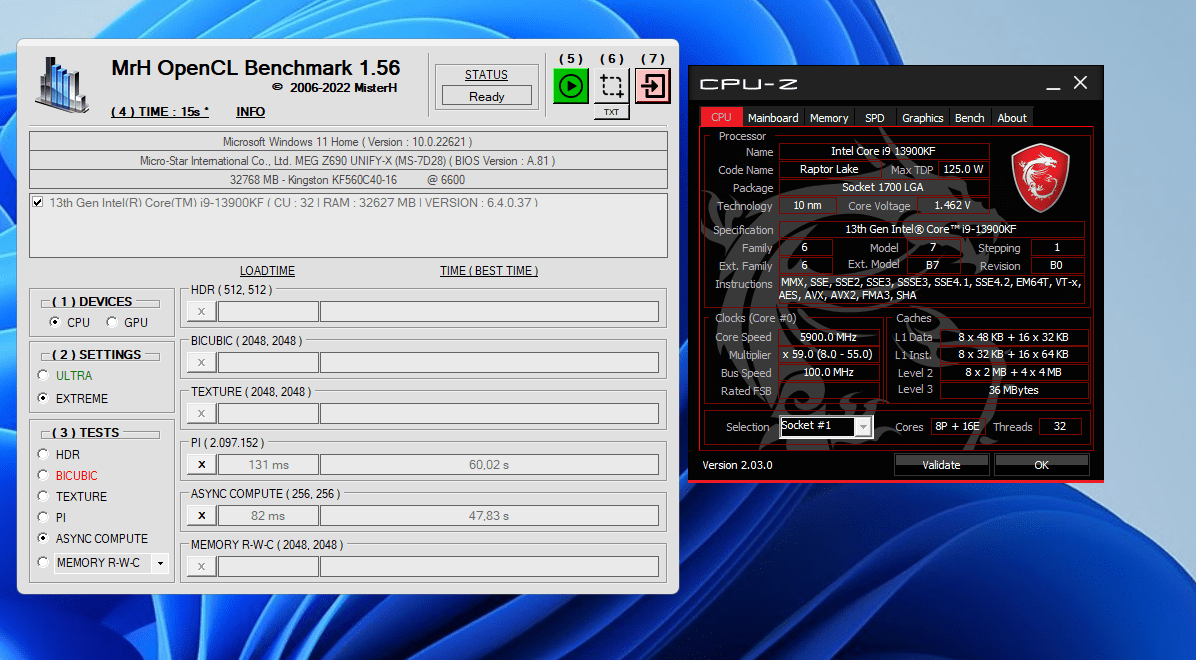Click the Level 3 cache 36 MBytes value
1196x660 pixels.
(1014, 390)
